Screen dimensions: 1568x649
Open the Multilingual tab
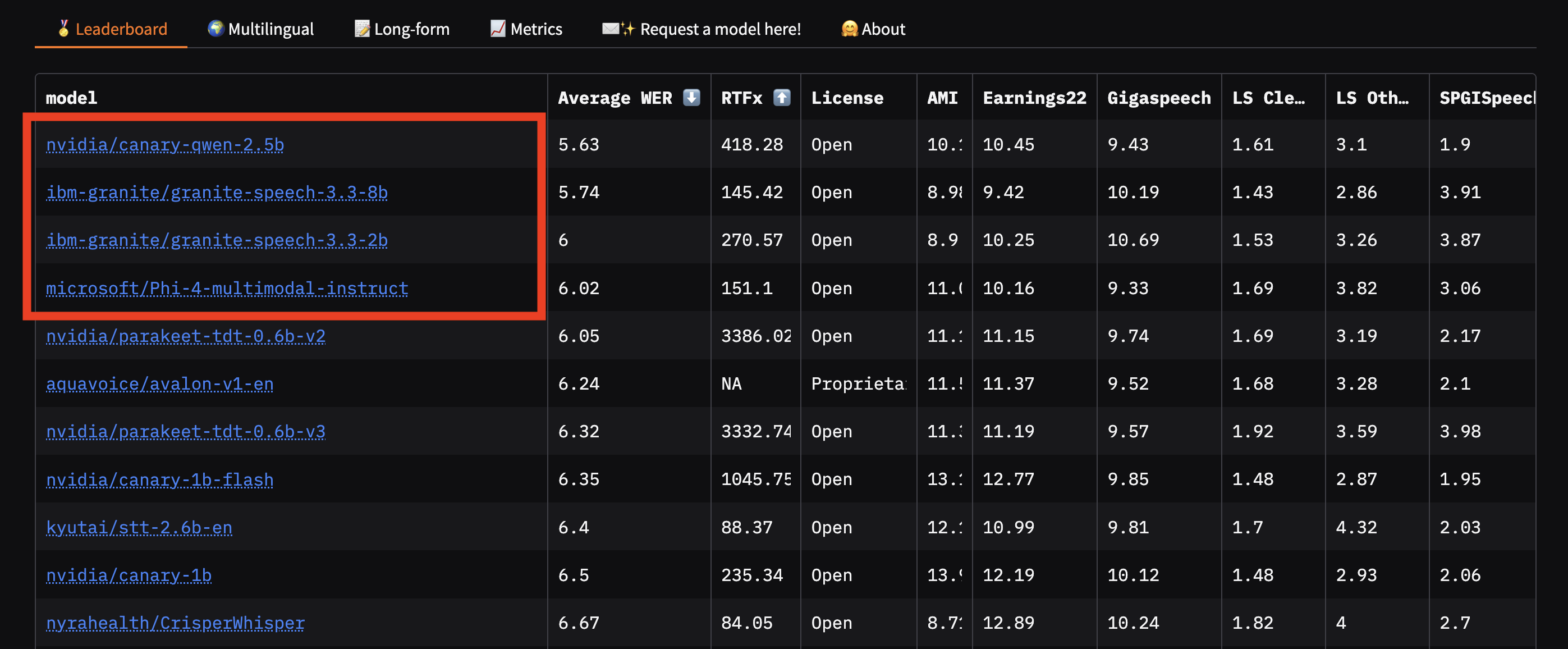[260, 29]
